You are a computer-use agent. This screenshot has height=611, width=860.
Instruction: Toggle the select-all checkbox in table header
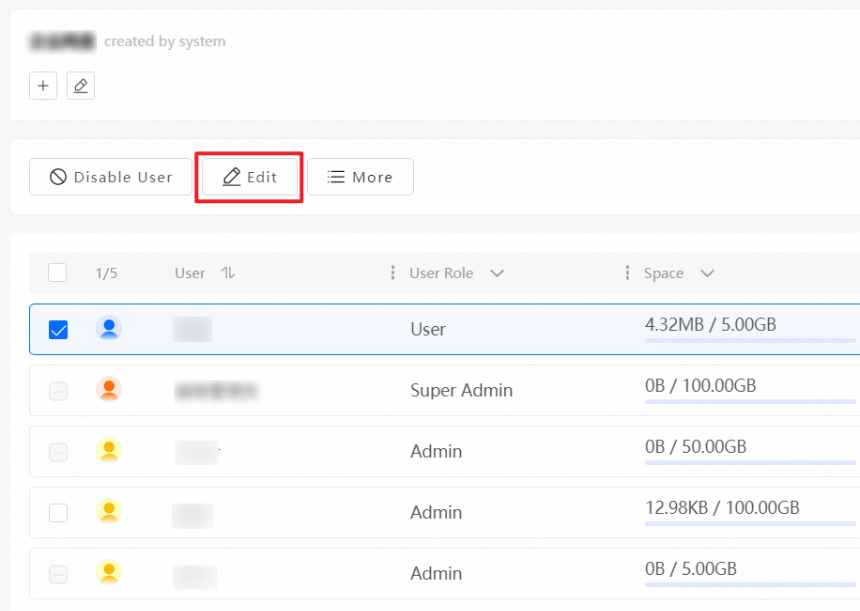coord(58,273)
